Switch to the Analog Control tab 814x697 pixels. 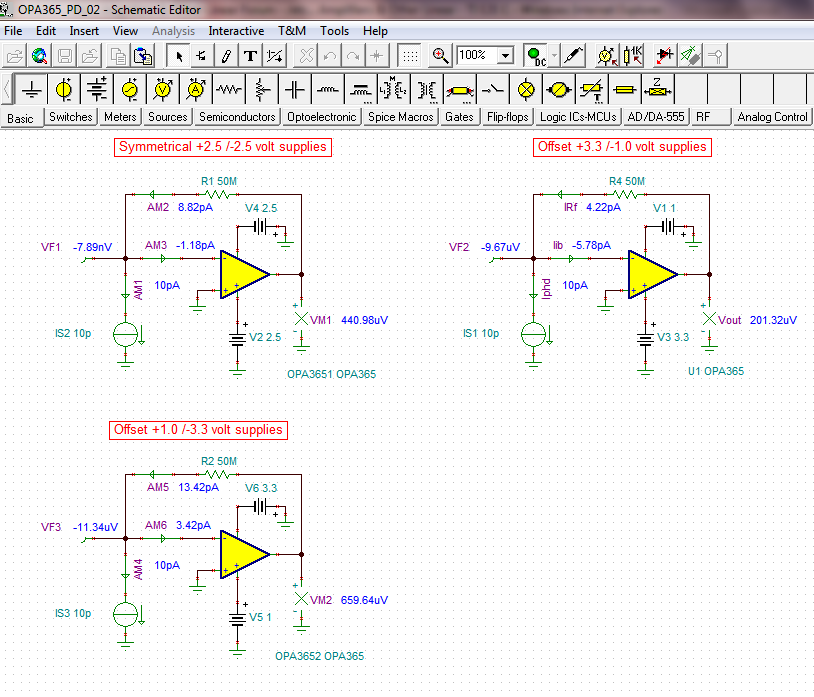772,117
